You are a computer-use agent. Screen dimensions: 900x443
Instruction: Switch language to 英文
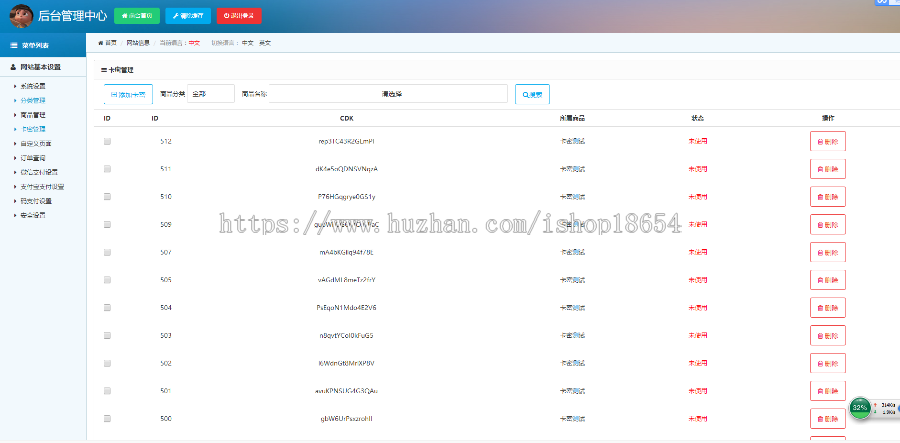pos(265,43)
